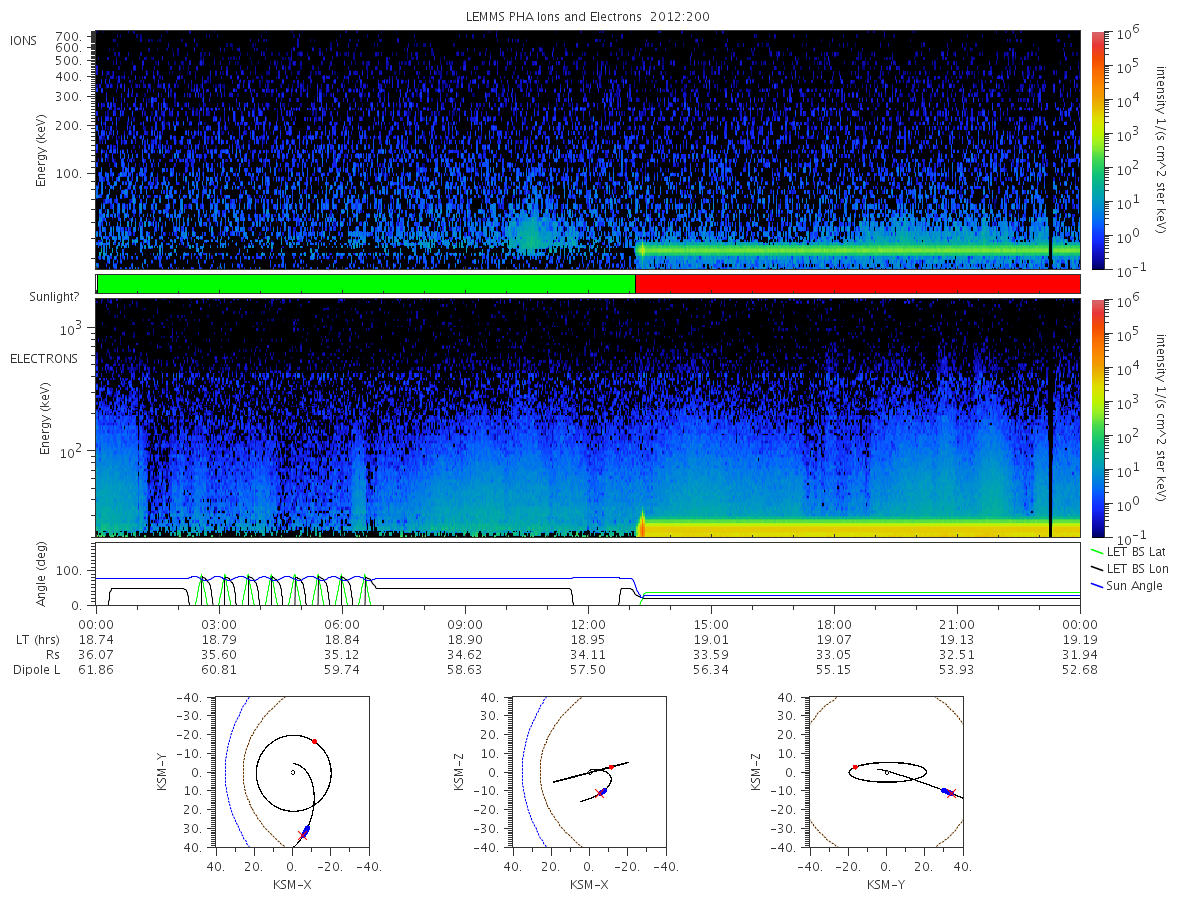Click Saturn's center in the KSM-X/KSM-Y plot

(x=292, y=772)
